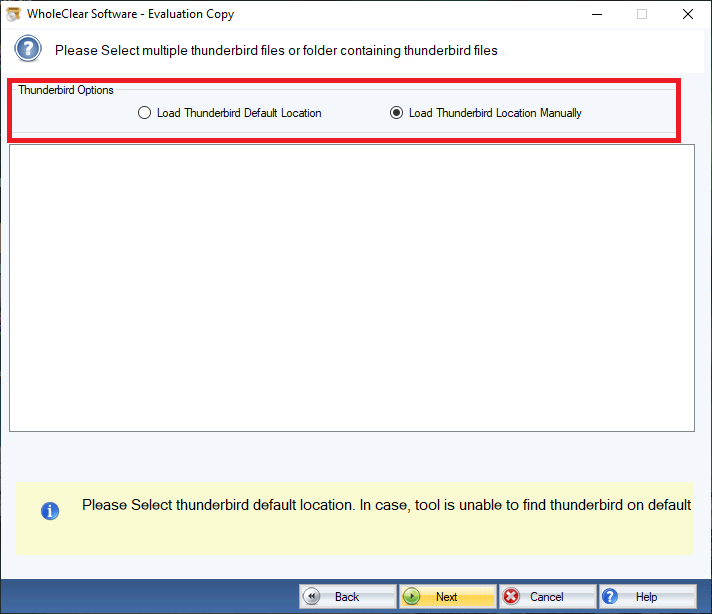Cancel the wizard

point(548,596)
